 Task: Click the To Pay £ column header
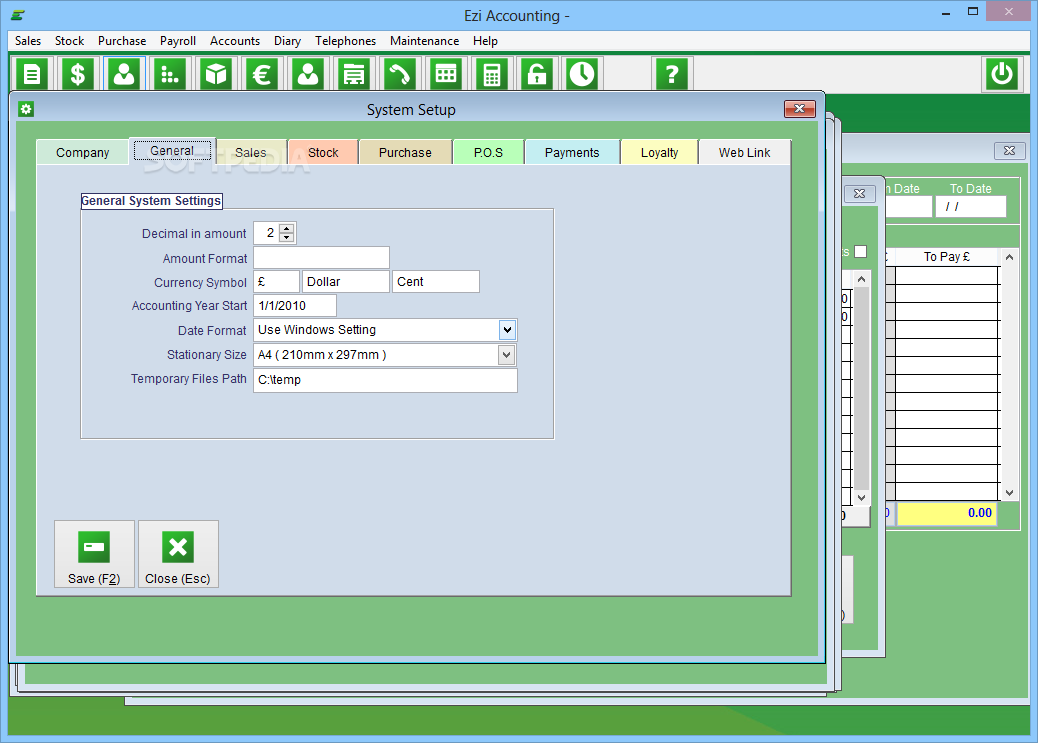[x=947, y=257]
